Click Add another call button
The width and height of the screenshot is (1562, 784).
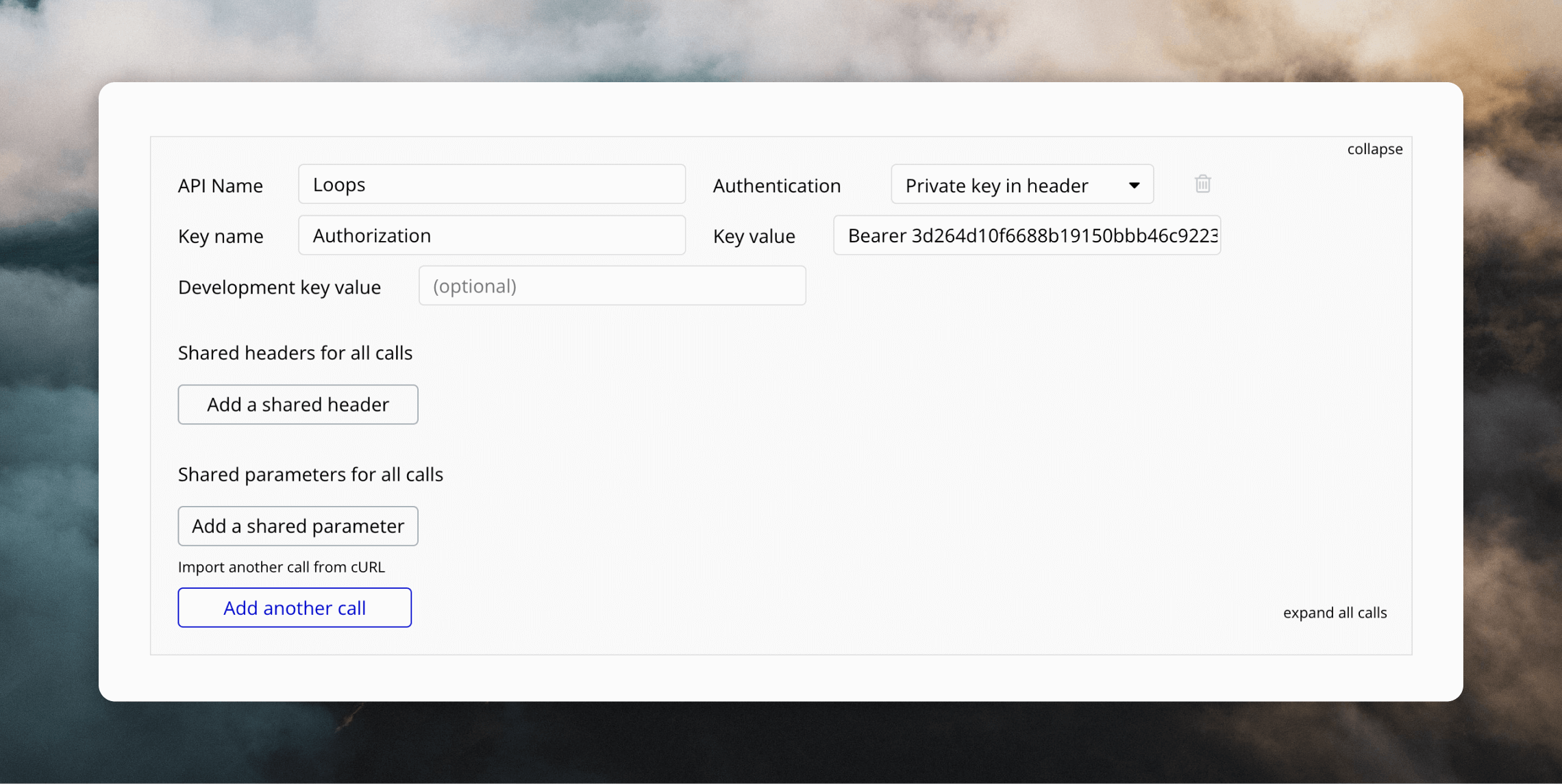point(295,608)
